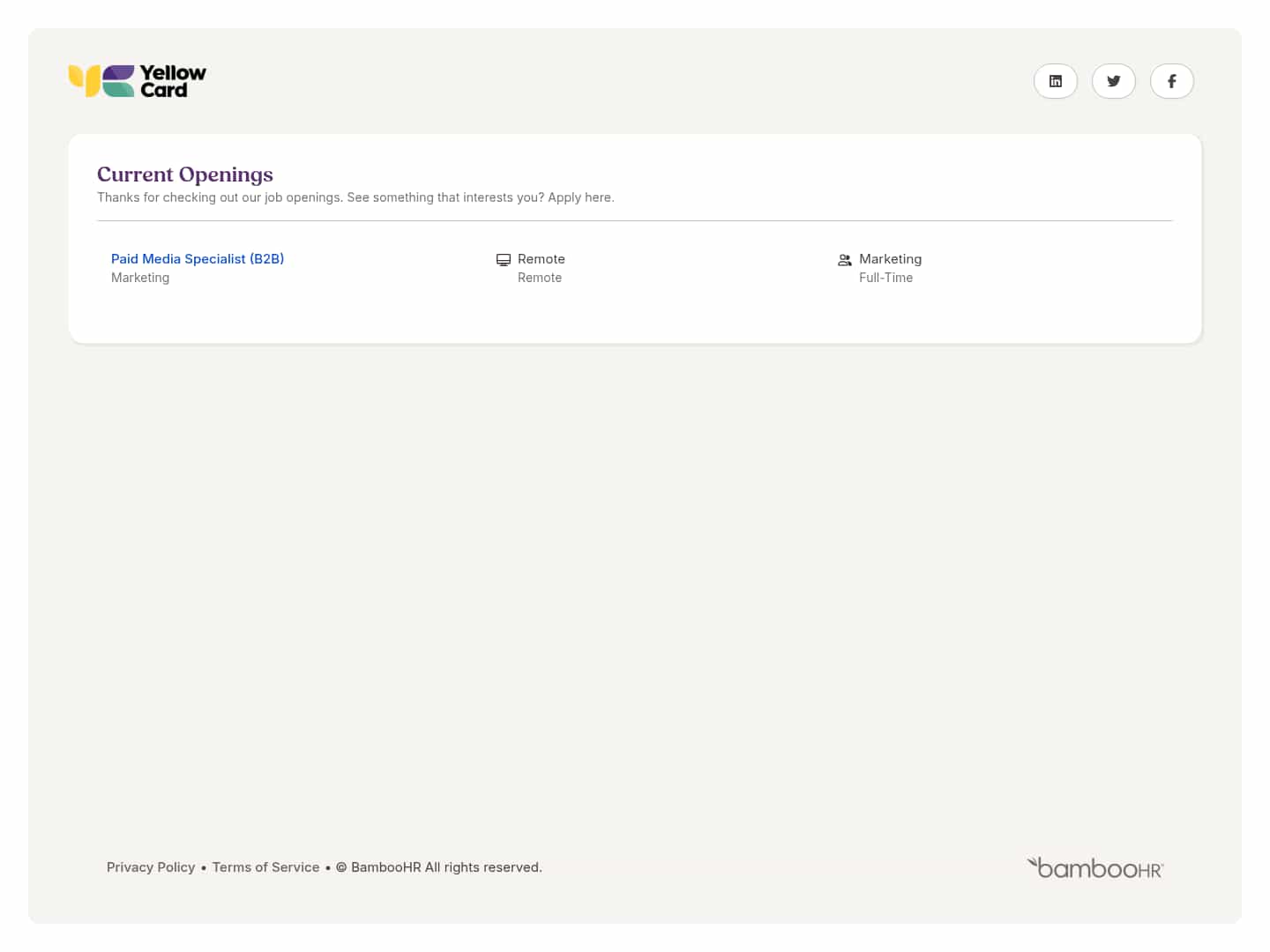Click the people icon beside Marketing
Viewport: 1270px width, 952px height.
(845, 259)
